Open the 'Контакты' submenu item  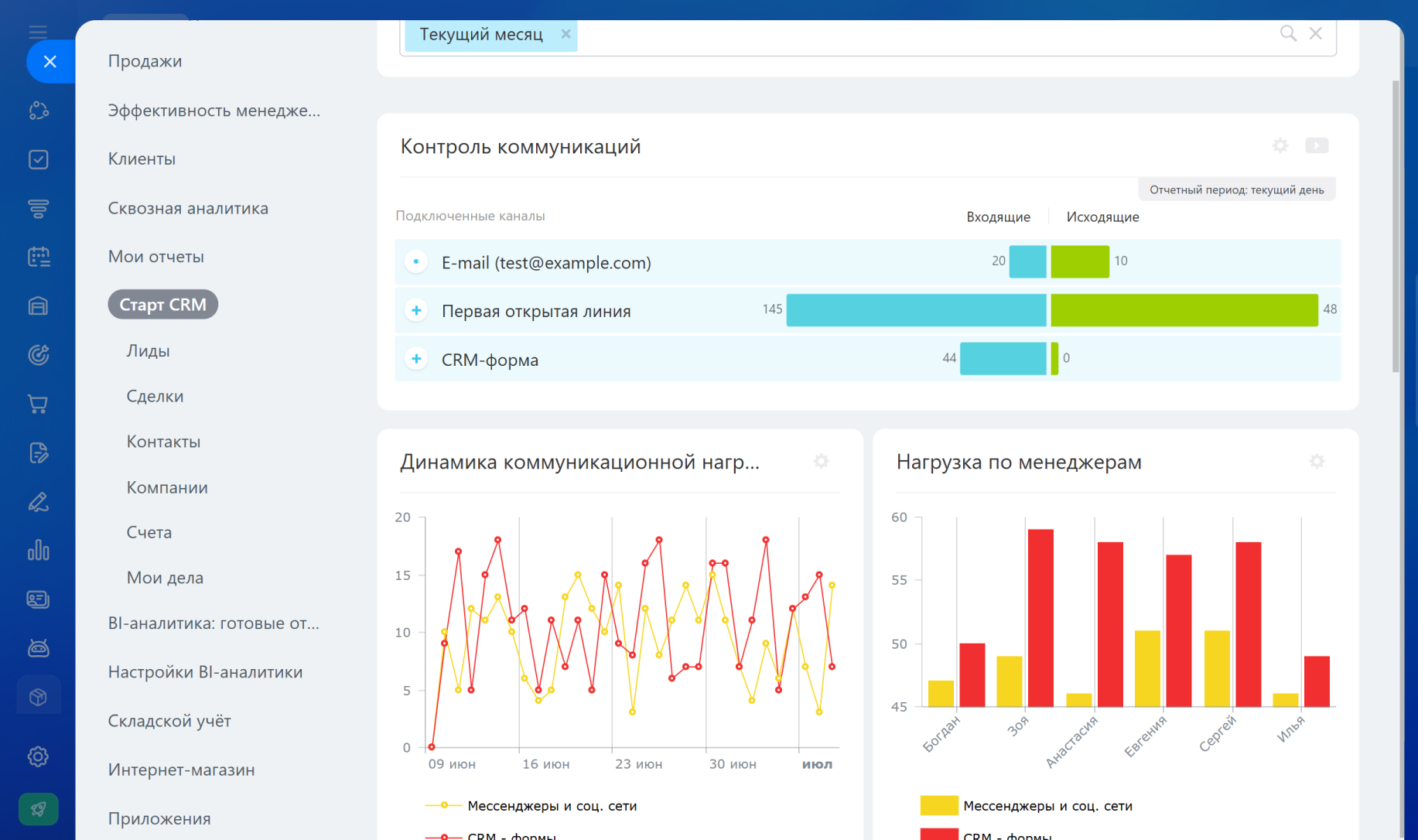click(163, 442)
